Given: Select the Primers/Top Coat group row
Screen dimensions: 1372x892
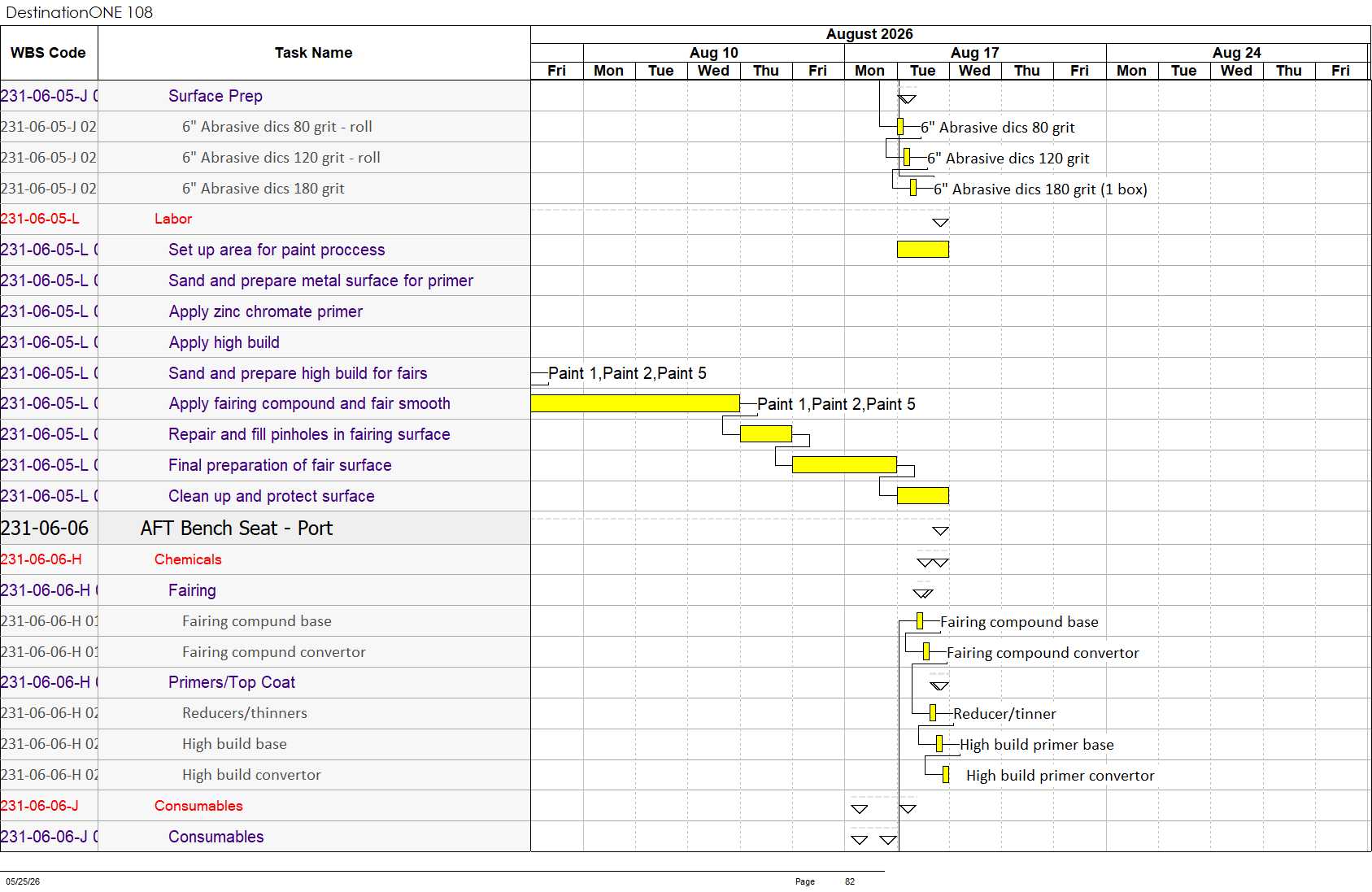Looking at the screenshot, I should pyautogui.click(x=265, y=682).
